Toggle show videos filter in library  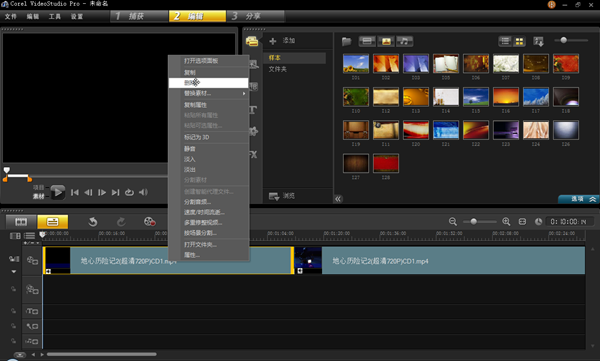point(367,41)
